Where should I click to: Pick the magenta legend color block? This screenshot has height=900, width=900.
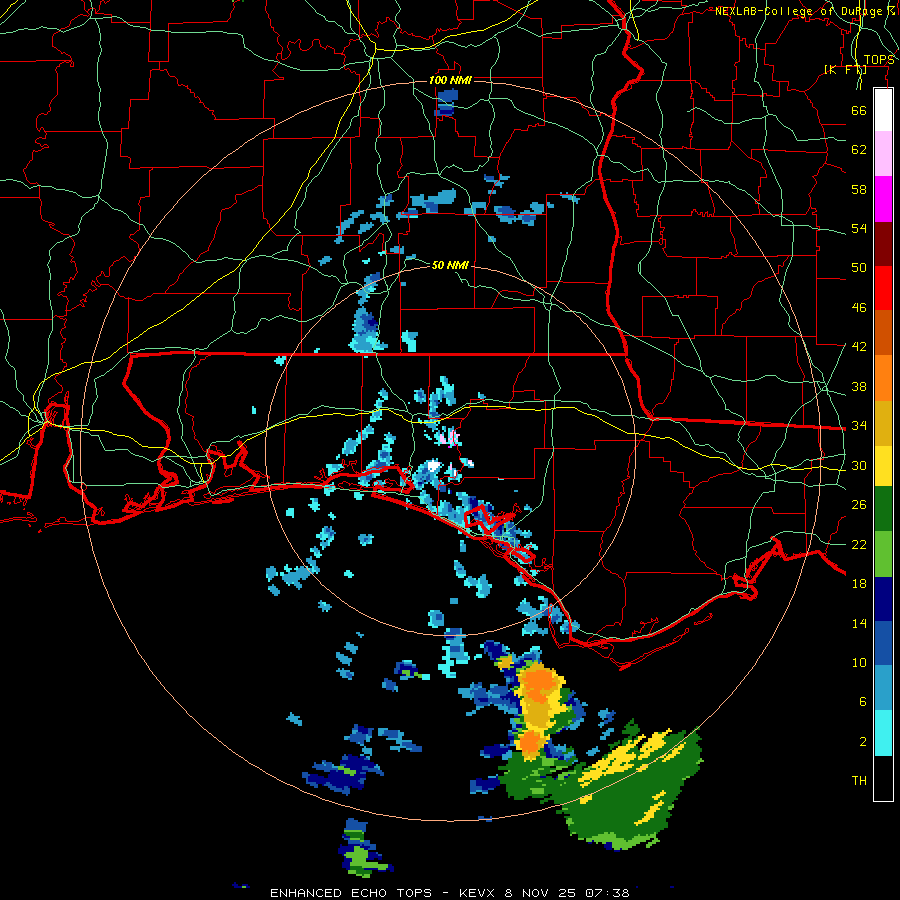pyautogui.click(x=883, y=199)
